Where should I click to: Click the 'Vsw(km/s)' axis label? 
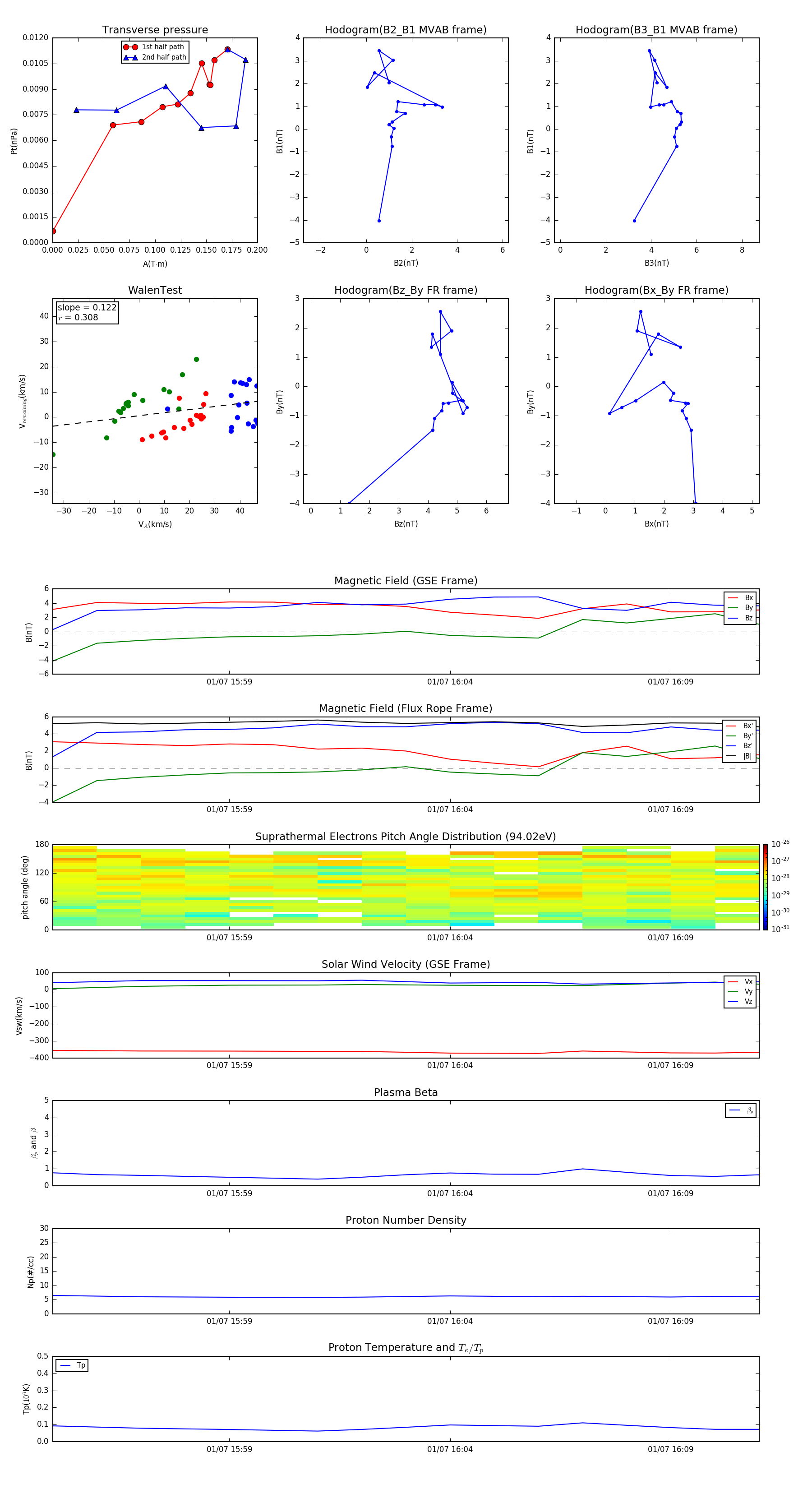coord(19,1016)
